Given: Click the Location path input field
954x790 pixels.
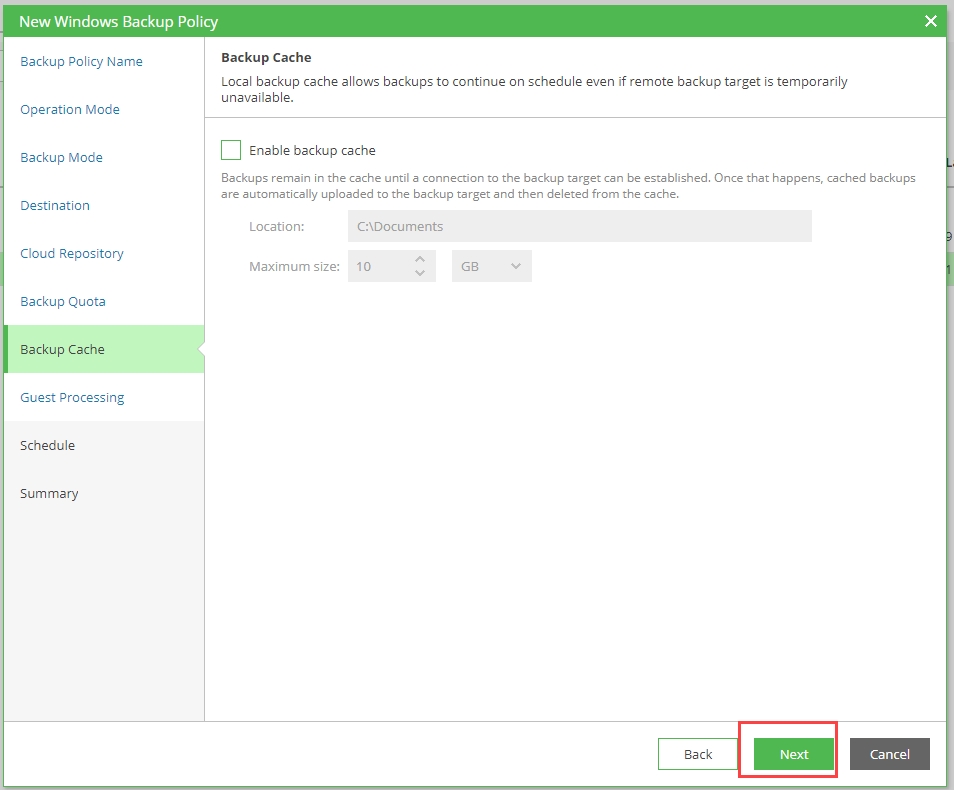Looking at the screenshot, I should (579, 226).
